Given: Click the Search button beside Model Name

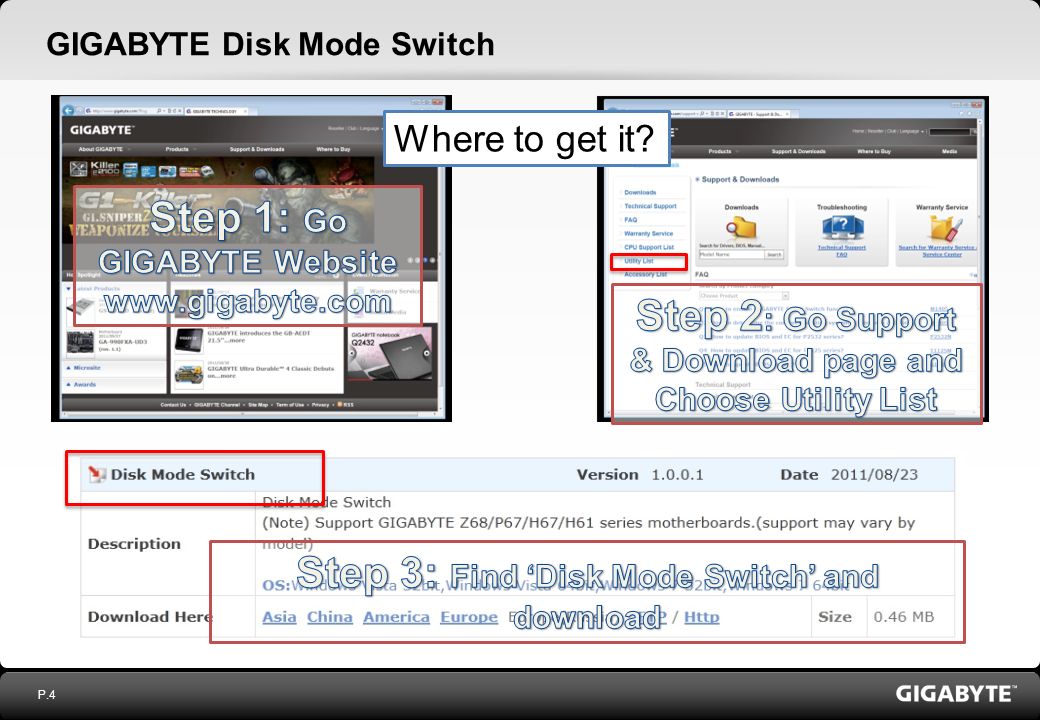Looking at the screenshot, I should click(774, 255).
